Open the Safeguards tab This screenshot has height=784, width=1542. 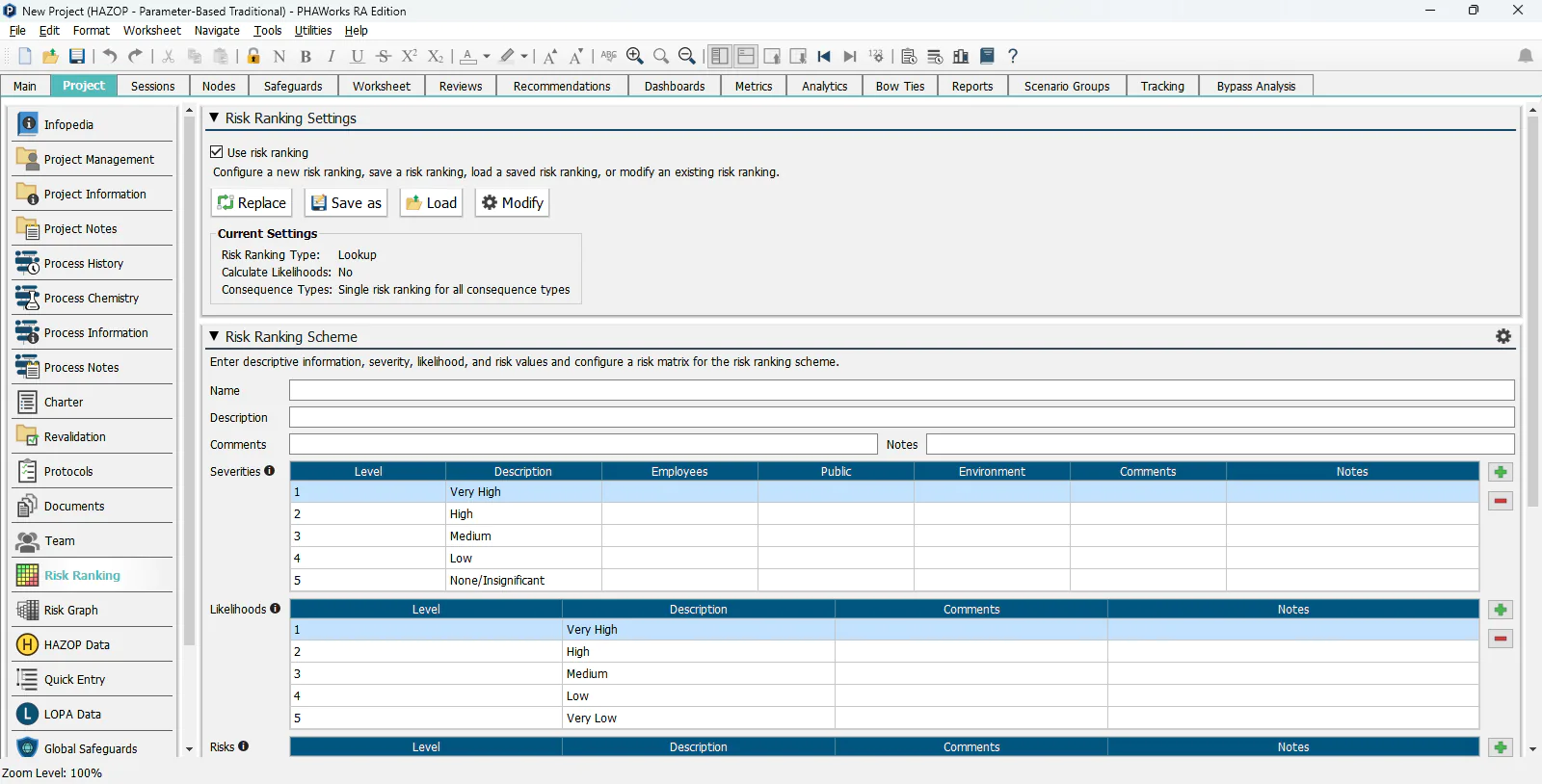(293, 86)
